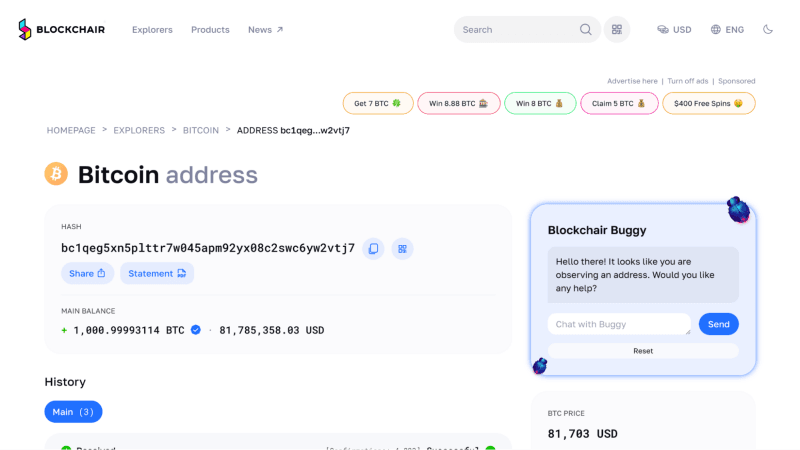The height and width of the screenshot is (450, 800).
Task: Click the Get 7 BTC ad
Action: [x=378, y=103]
